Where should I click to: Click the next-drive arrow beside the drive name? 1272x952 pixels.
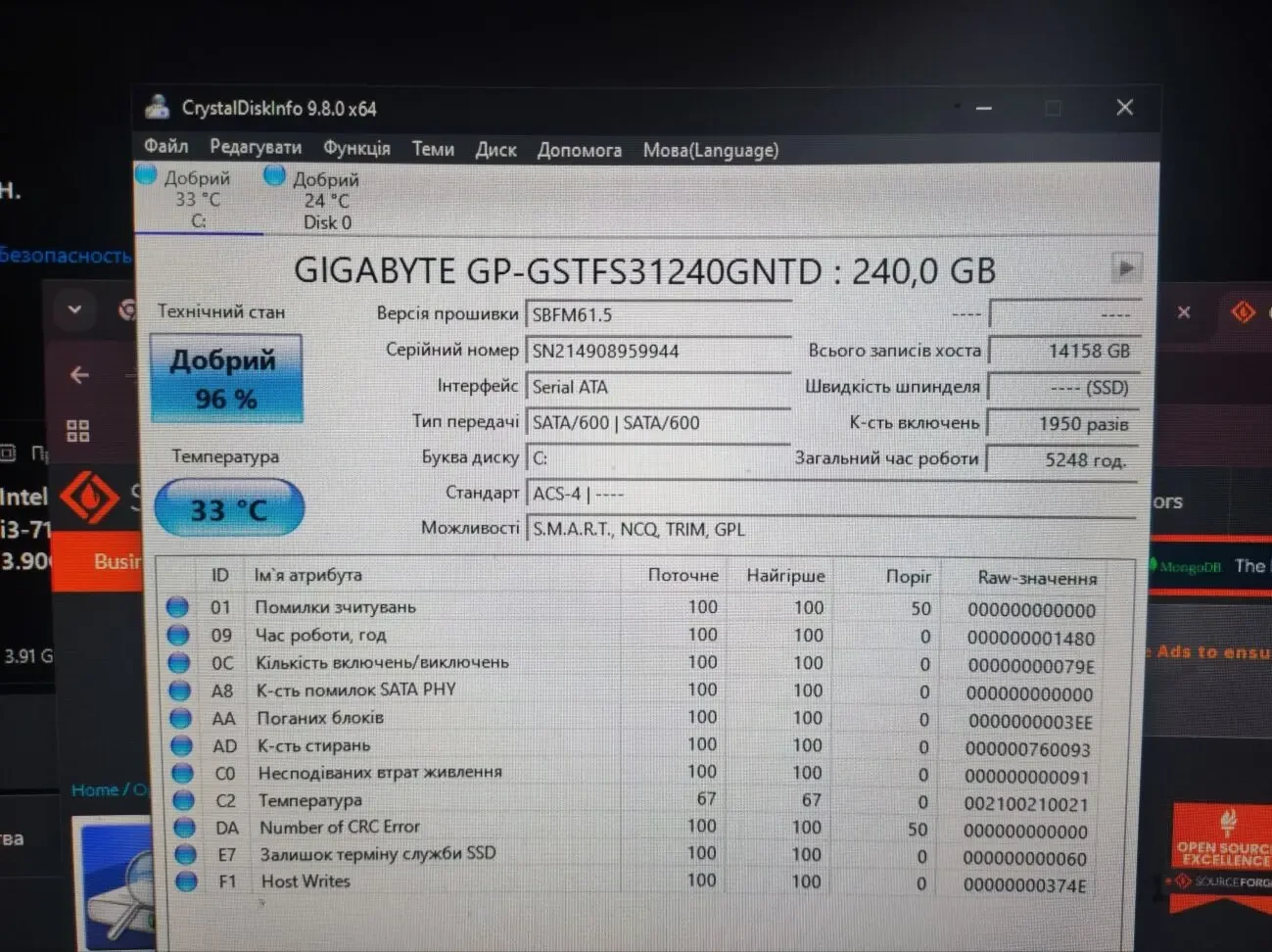[x=1126, y=267]
